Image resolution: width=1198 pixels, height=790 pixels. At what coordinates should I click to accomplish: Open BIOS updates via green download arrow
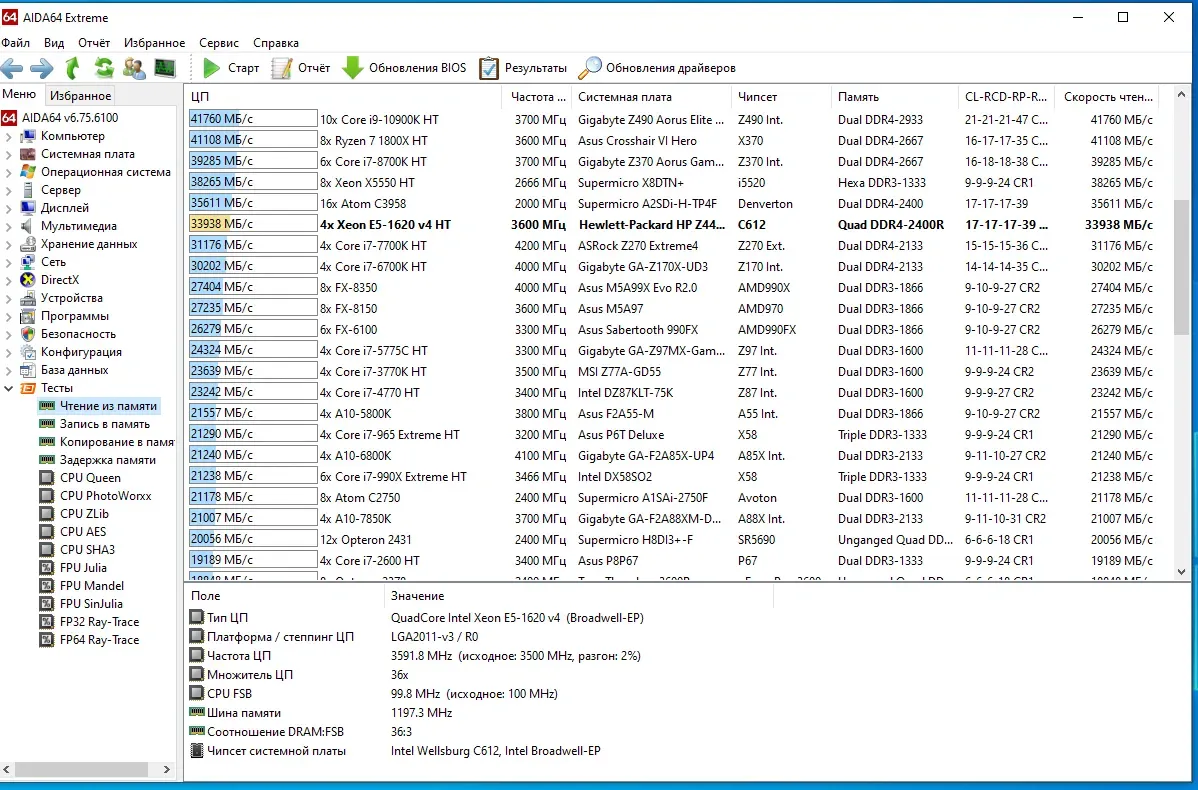coord(353,68)
